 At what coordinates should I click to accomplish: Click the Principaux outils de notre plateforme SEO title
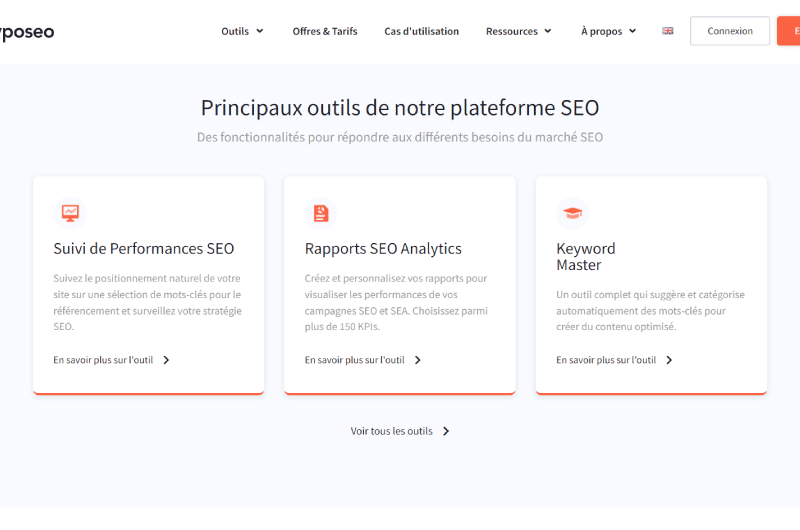(400, 108)
